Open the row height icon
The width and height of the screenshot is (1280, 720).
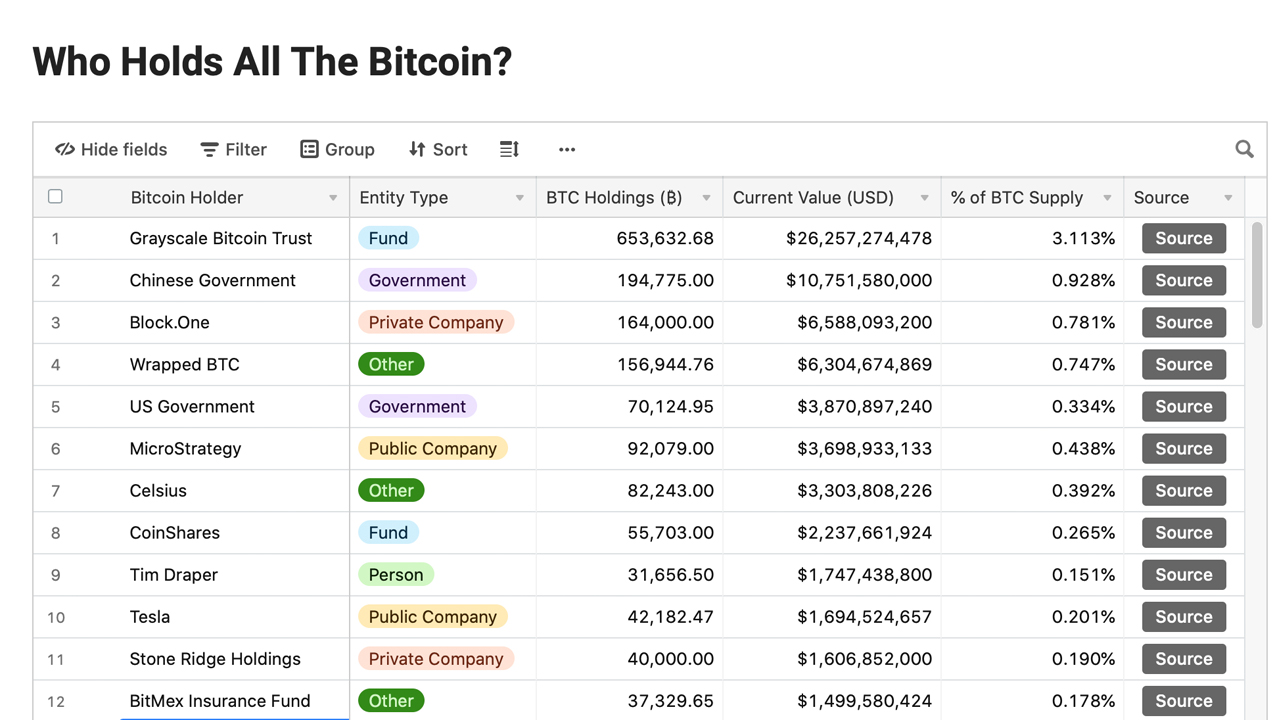pyautogui.click(x=509, y=149)
